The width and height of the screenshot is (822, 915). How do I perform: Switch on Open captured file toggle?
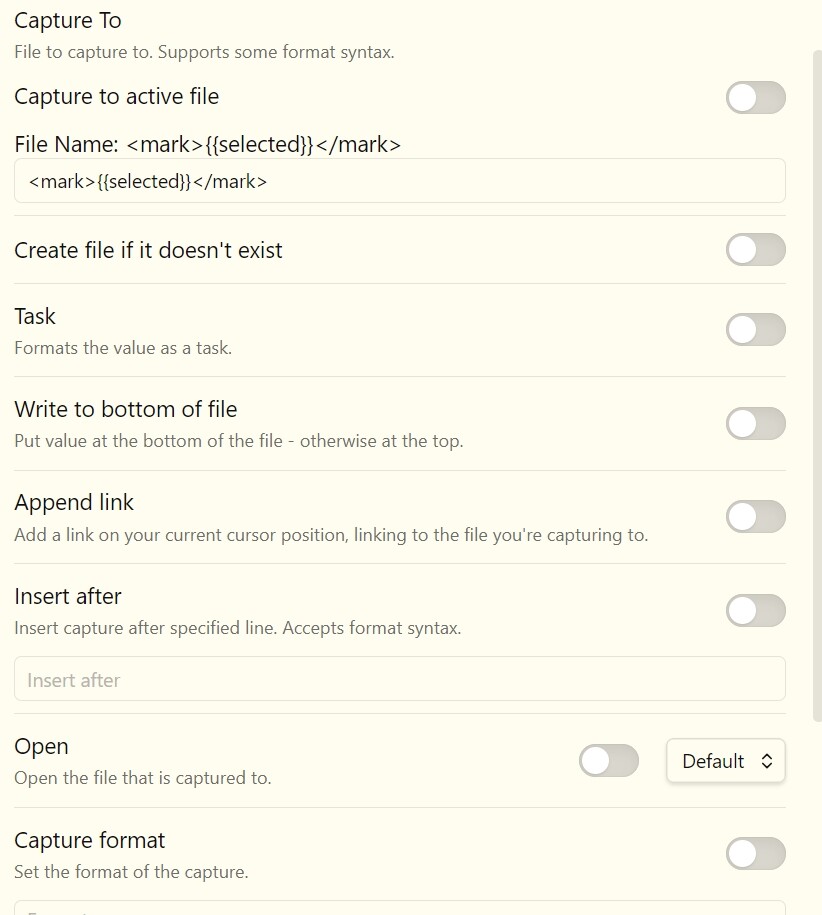608,761
